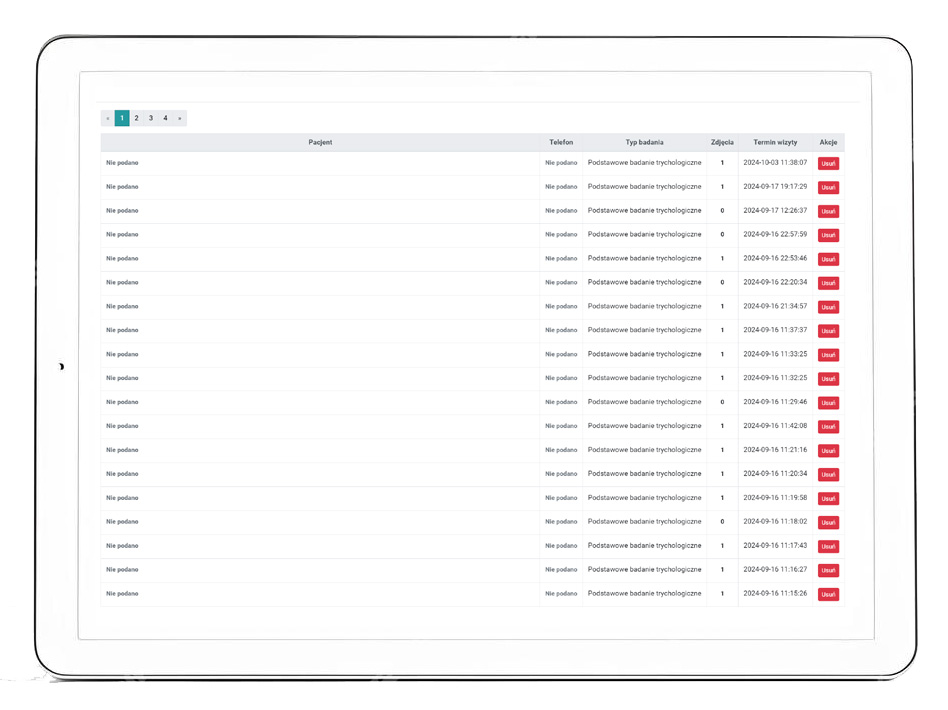Image resolution: width=948 pixels, height=710 pixels.
Task: Click the Termin wizyty column header
Action: [x=775, y=143]
